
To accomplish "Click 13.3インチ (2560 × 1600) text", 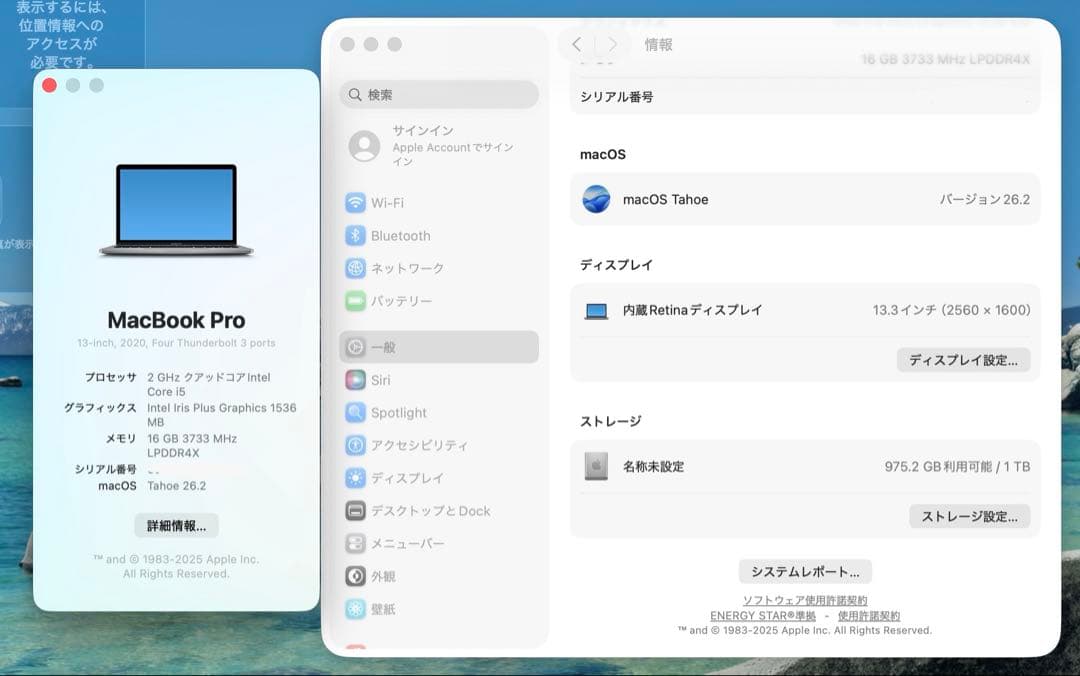I will coord(951,310).
